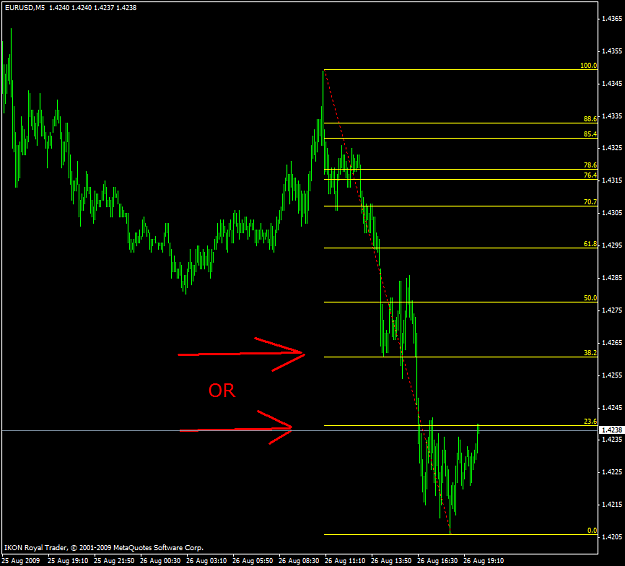Click the 1.4275 price scale value
The height and width of the screenshot is (566, 625).
[612, 310]
